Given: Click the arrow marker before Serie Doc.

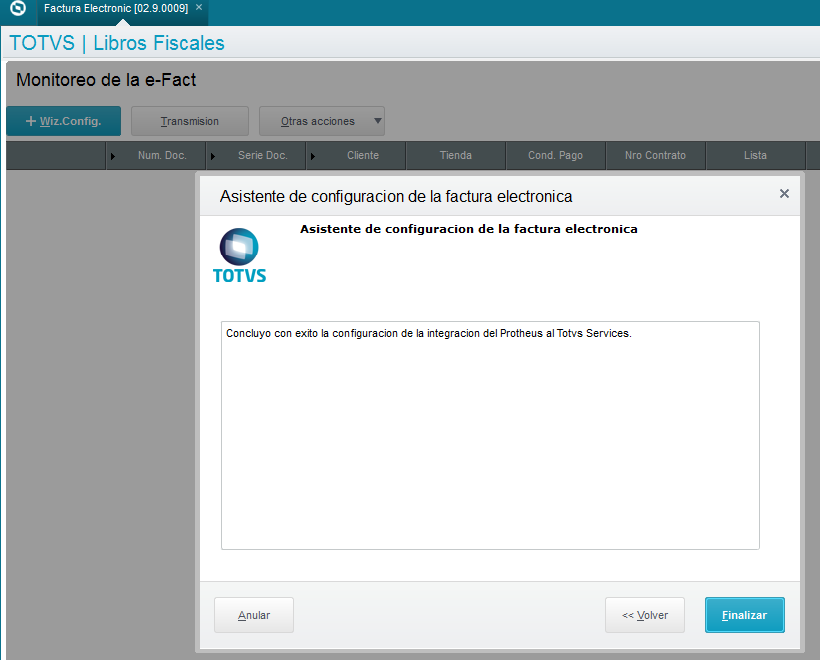Looking at the screenshot, I should tap(213, 156).
